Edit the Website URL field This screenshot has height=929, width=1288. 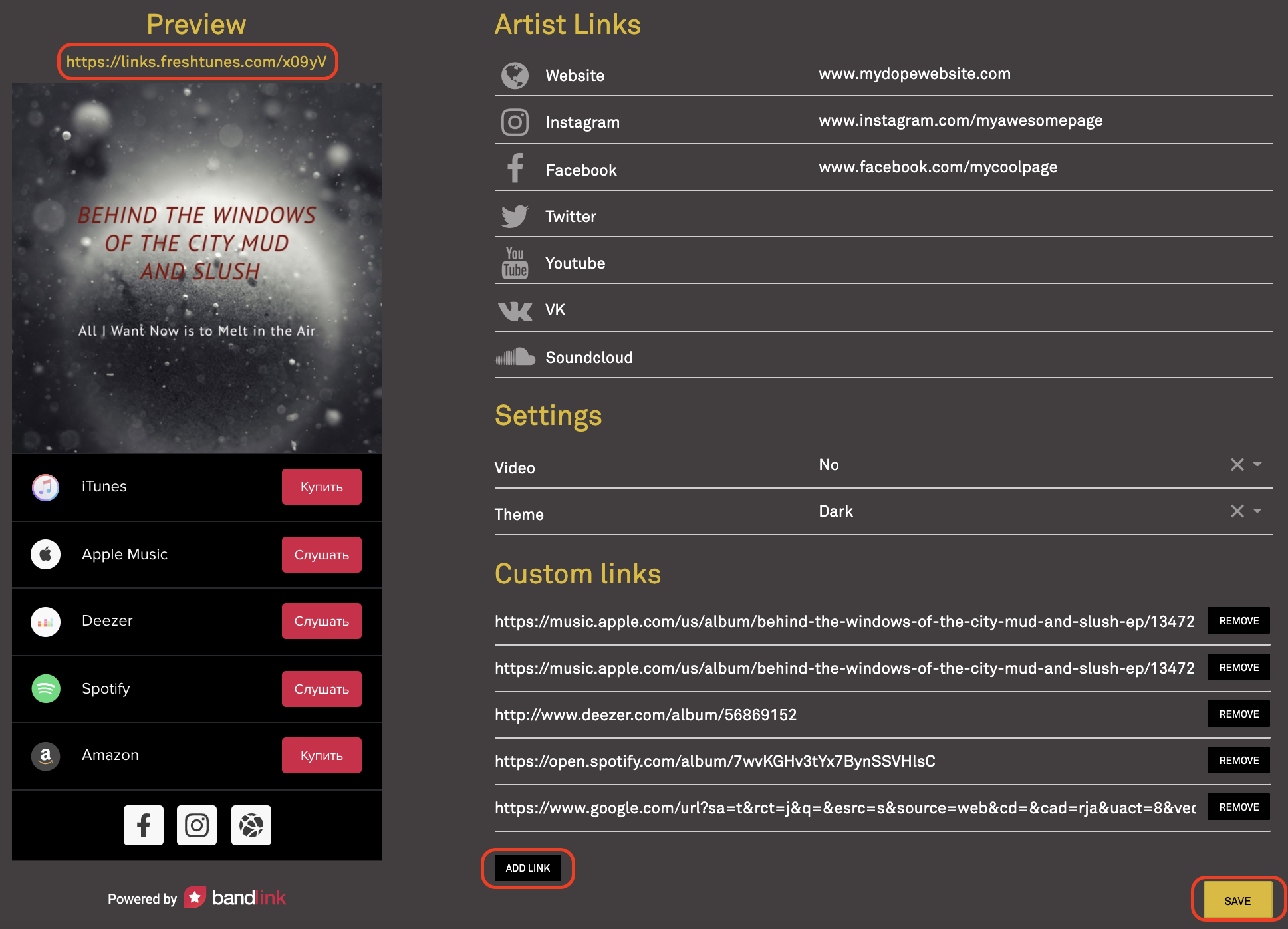1045,74
